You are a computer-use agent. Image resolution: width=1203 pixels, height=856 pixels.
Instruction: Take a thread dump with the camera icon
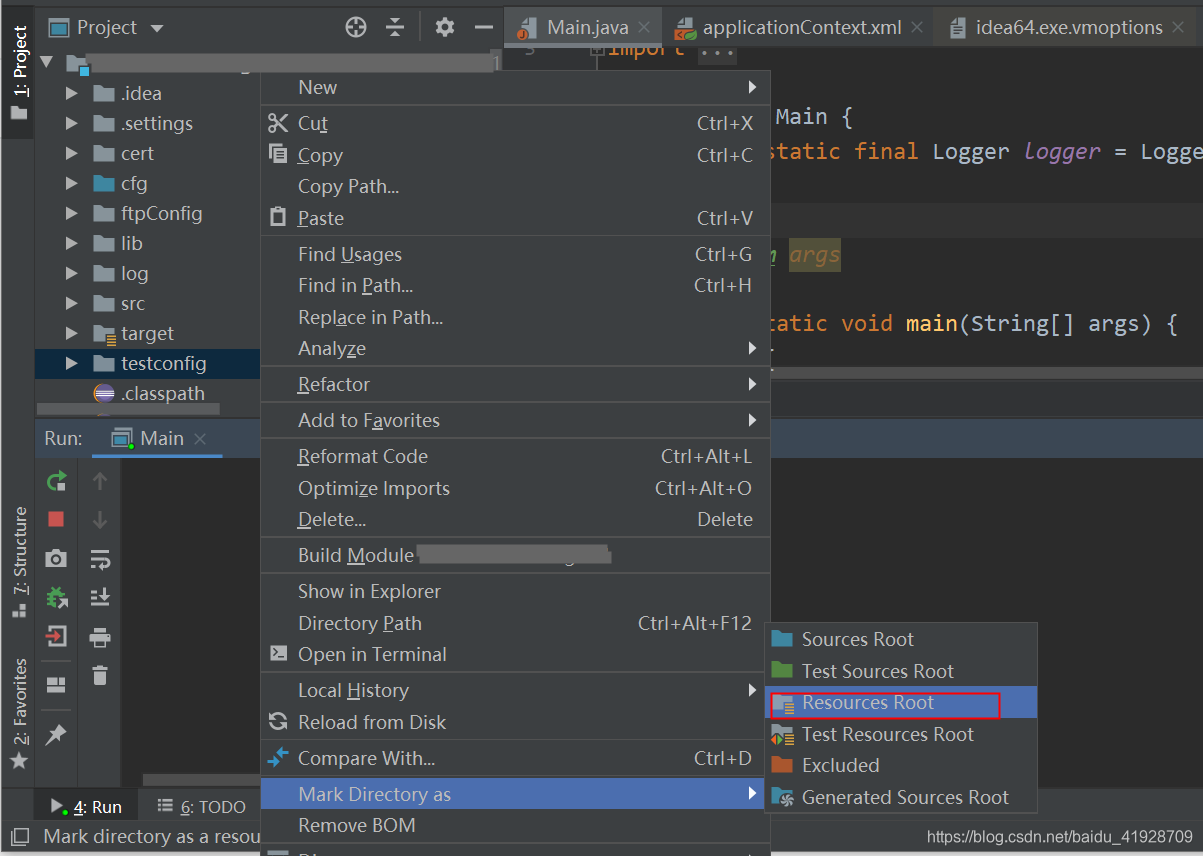(x=57, y=560)
